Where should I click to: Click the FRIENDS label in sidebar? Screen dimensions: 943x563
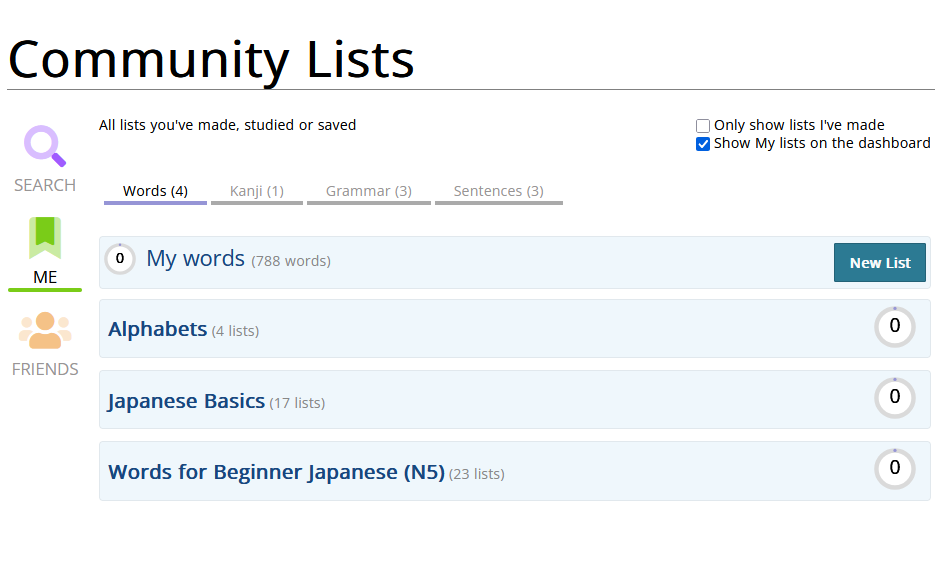coord(45,369)
